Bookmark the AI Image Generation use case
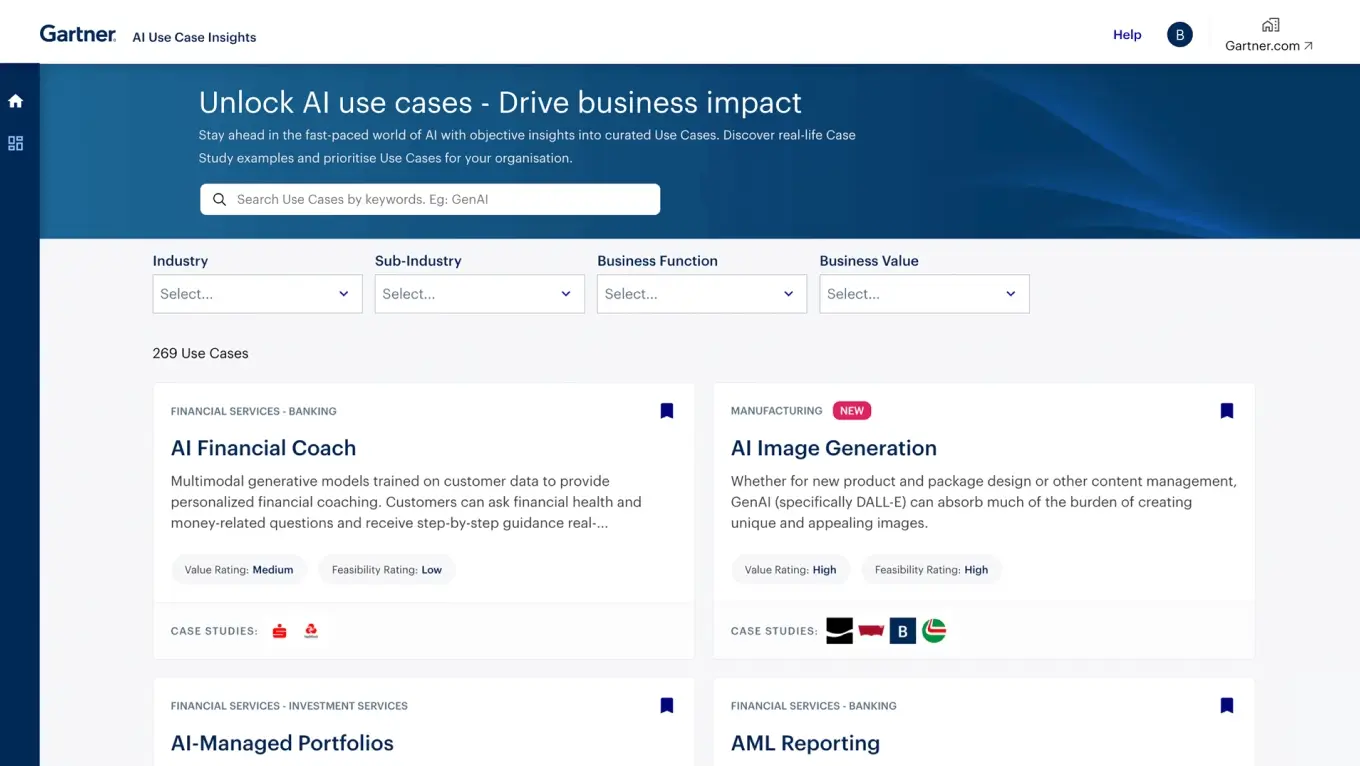1360x766 pixels. coord(1226,410)
